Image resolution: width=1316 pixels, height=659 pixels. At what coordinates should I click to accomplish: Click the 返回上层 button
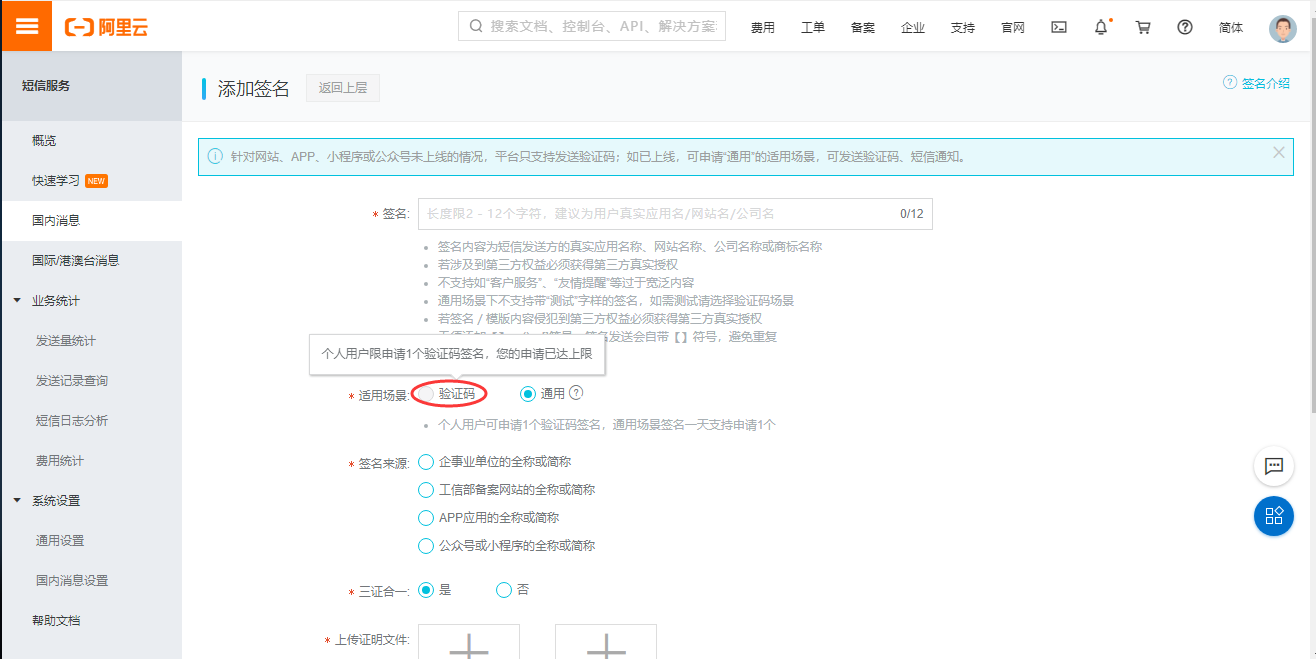pos(342,88)
